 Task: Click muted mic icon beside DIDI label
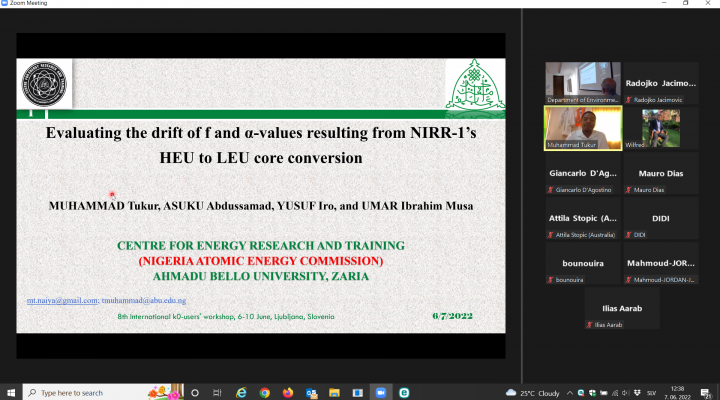tap(629, 235)
